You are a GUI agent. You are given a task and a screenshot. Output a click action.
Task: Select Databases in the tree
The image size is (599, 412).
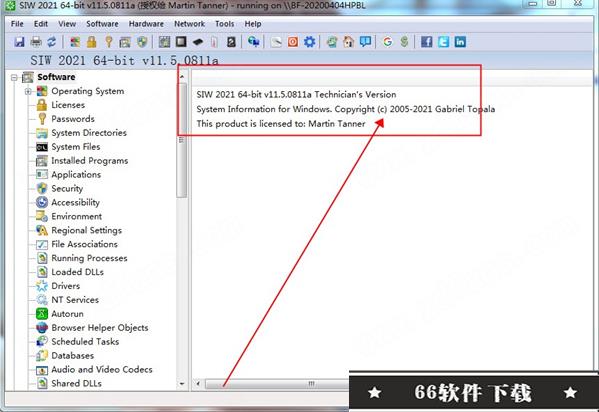[73, 355]
